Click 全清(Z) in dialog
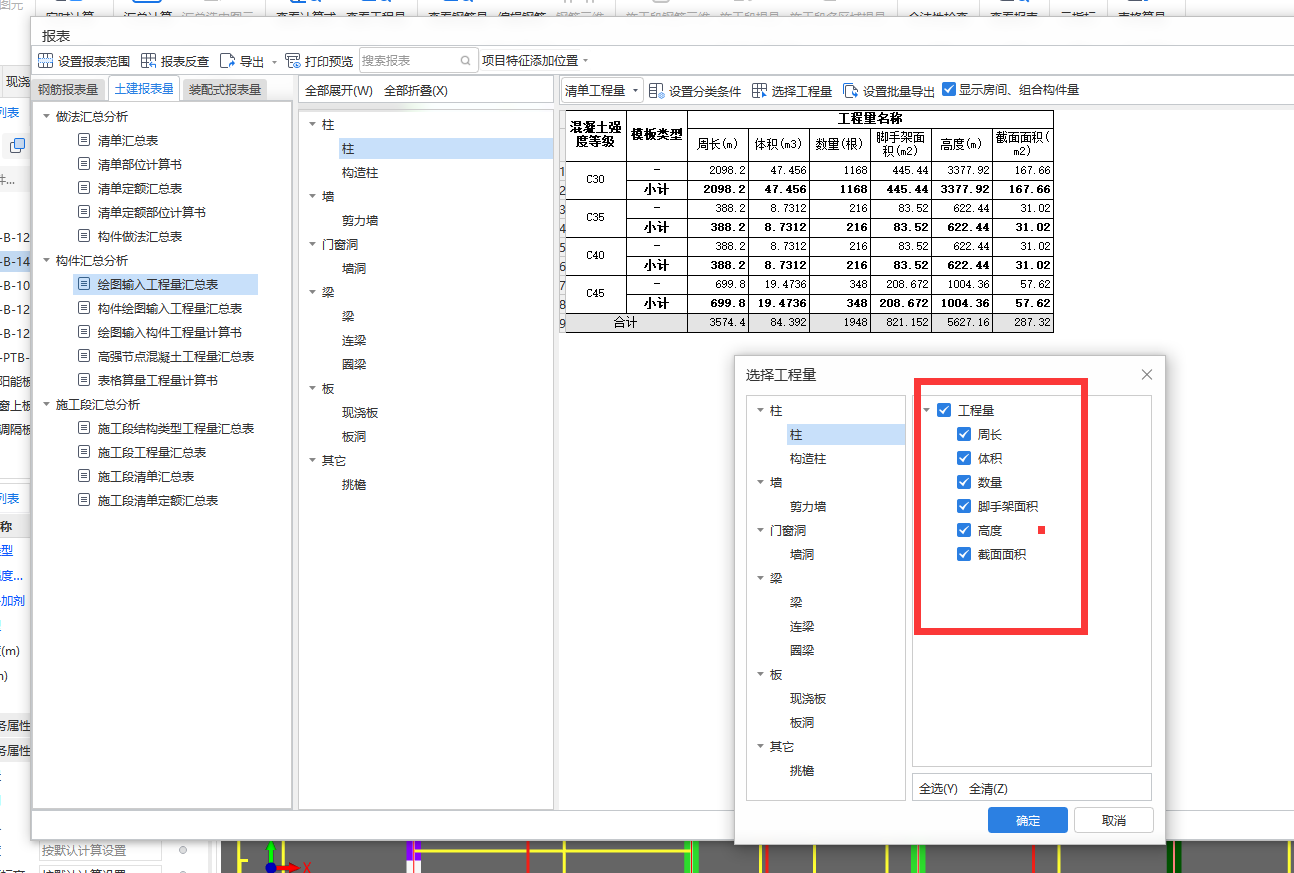Viewport: 1294px width, 873px height. coord(988,789)
